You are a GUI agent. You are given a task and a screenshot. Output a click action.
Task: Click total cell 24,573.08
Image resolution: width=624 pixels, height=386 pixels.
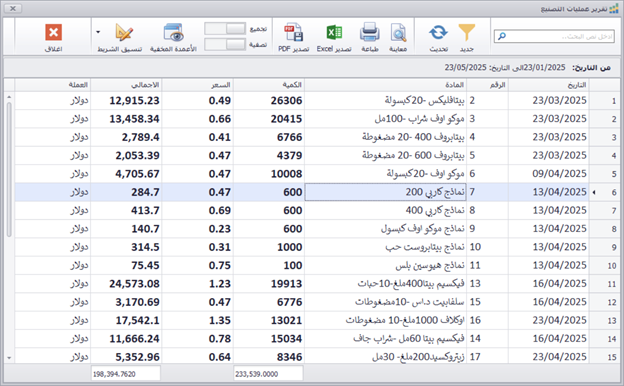pos(126,283)
